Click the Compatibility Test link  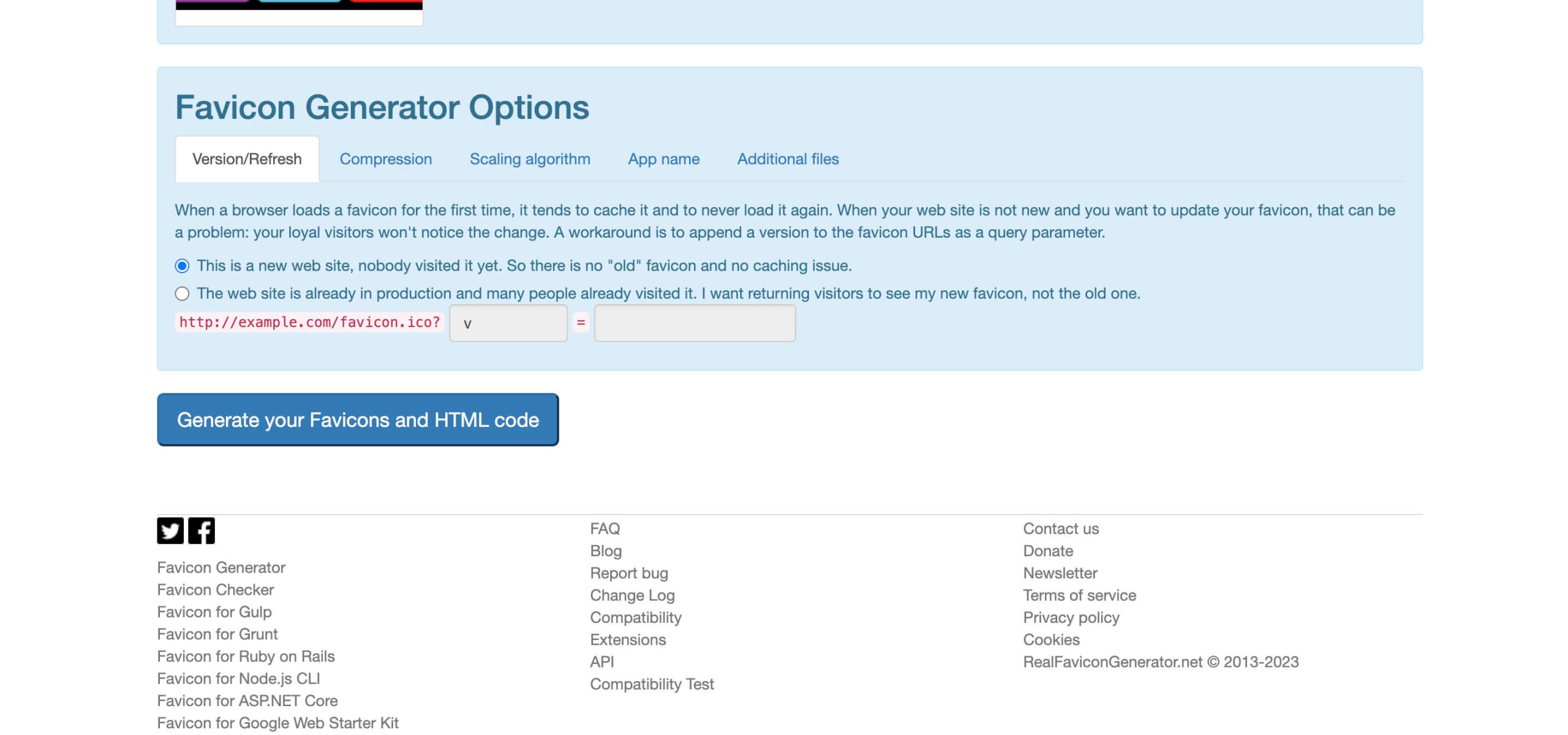pyautogui.click(x=652, y=684)
